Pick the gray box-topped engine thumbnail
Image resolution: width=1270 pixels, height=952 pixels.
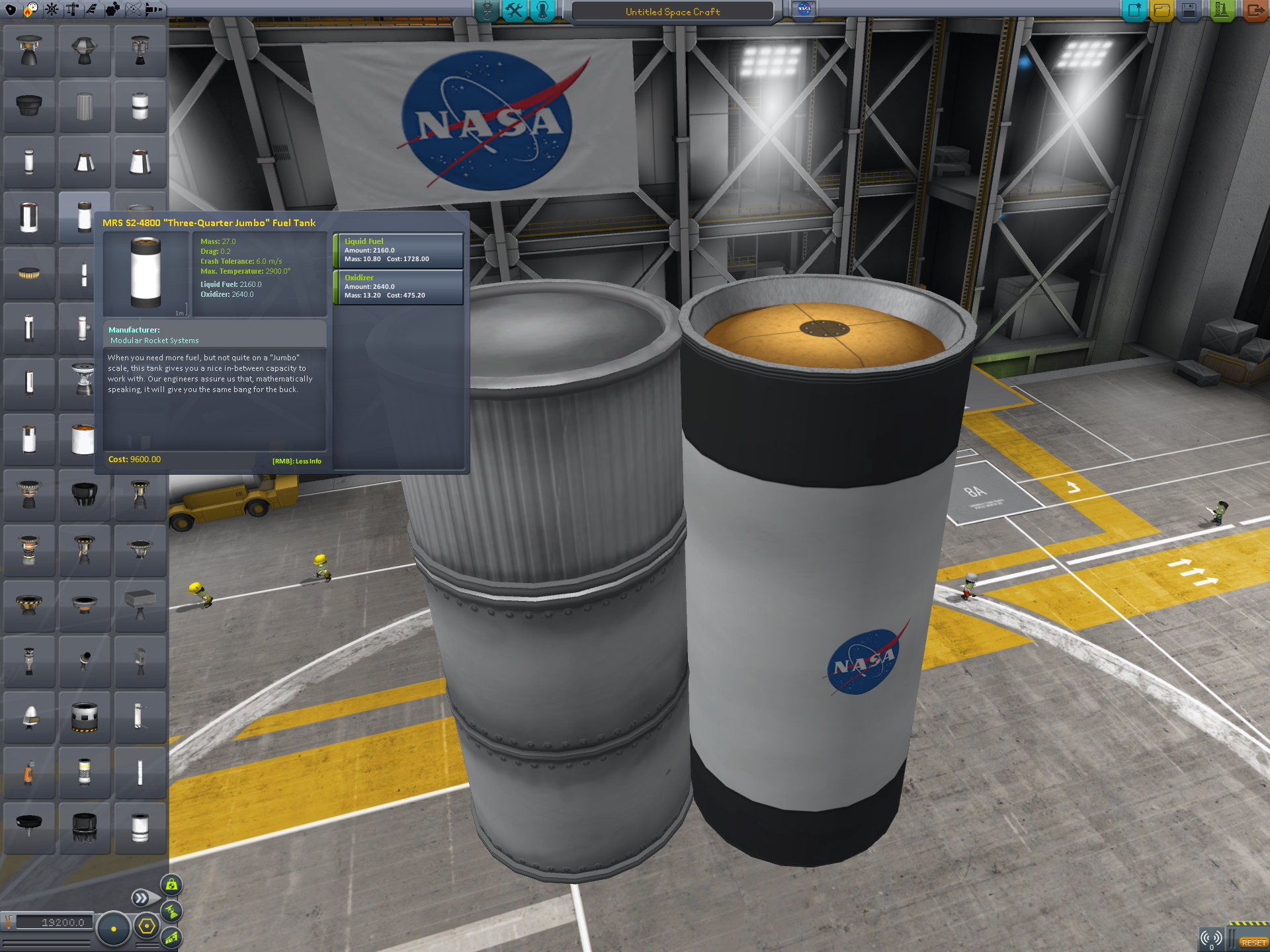140,606
